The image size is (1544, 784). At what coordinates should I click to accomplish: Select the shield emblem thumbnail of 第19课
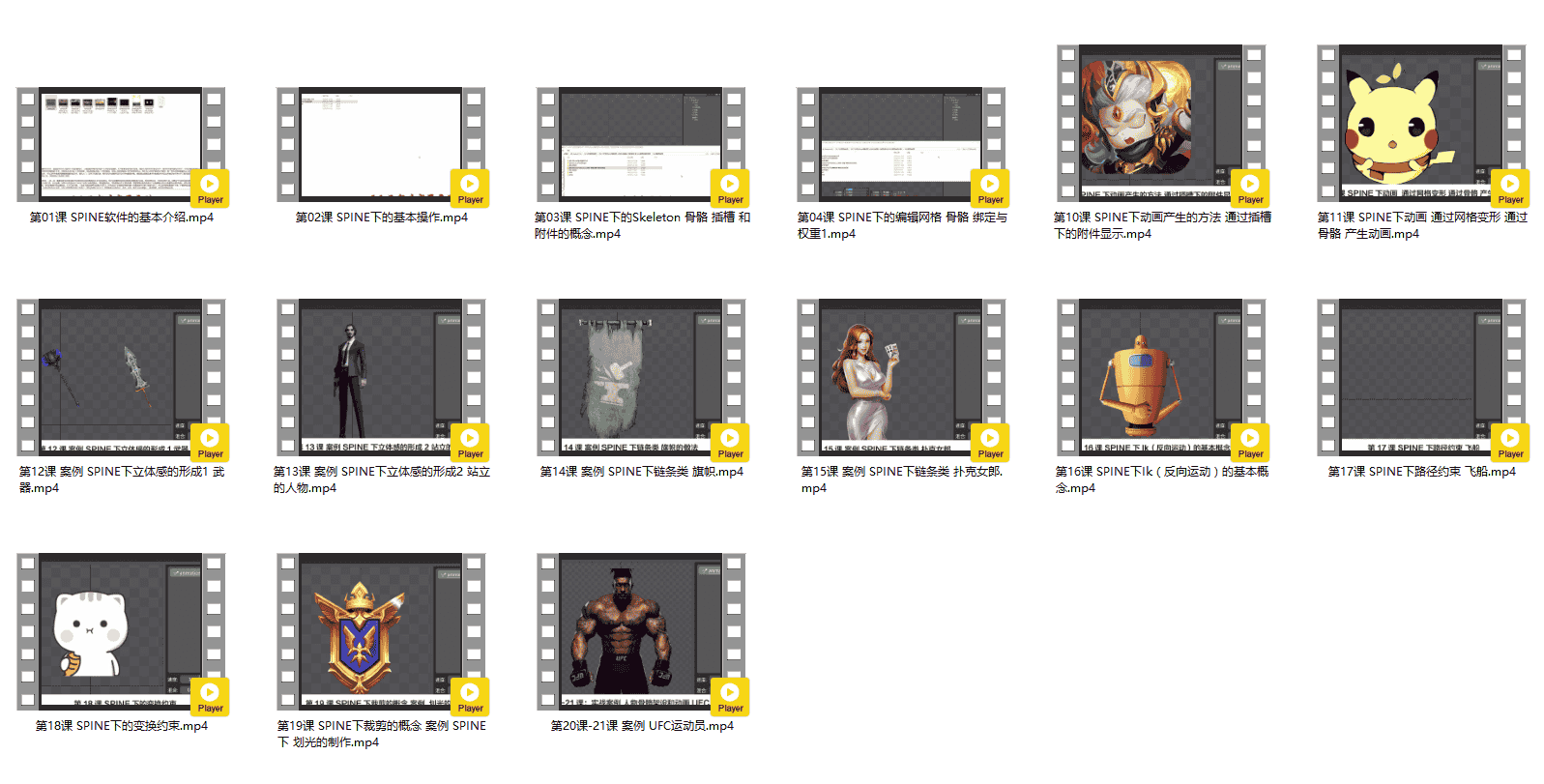[x=381, y=631]
